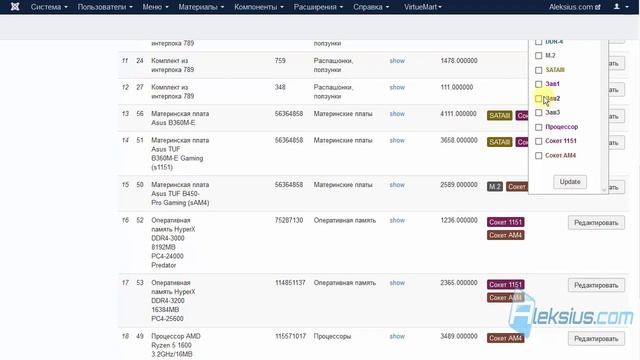Expand the Пользователи dropdown menu

pyautogui.click(x=105, y=7)
